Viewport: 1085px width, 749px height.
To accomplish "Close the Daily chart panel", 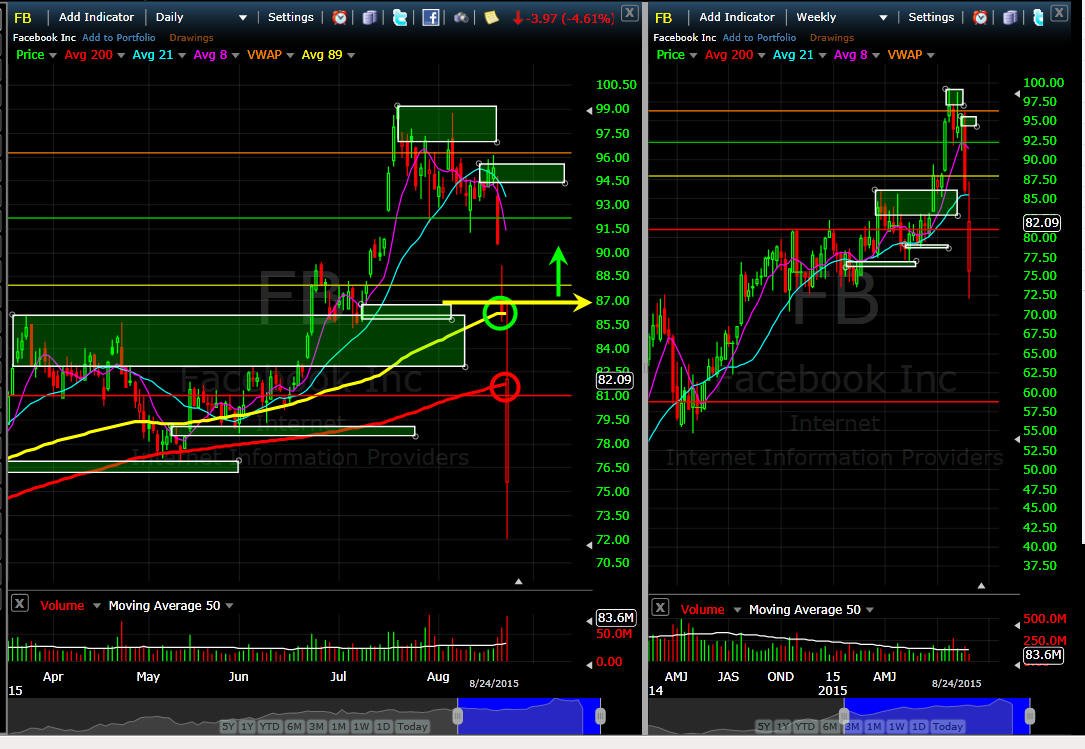I will tap(629, 12).
